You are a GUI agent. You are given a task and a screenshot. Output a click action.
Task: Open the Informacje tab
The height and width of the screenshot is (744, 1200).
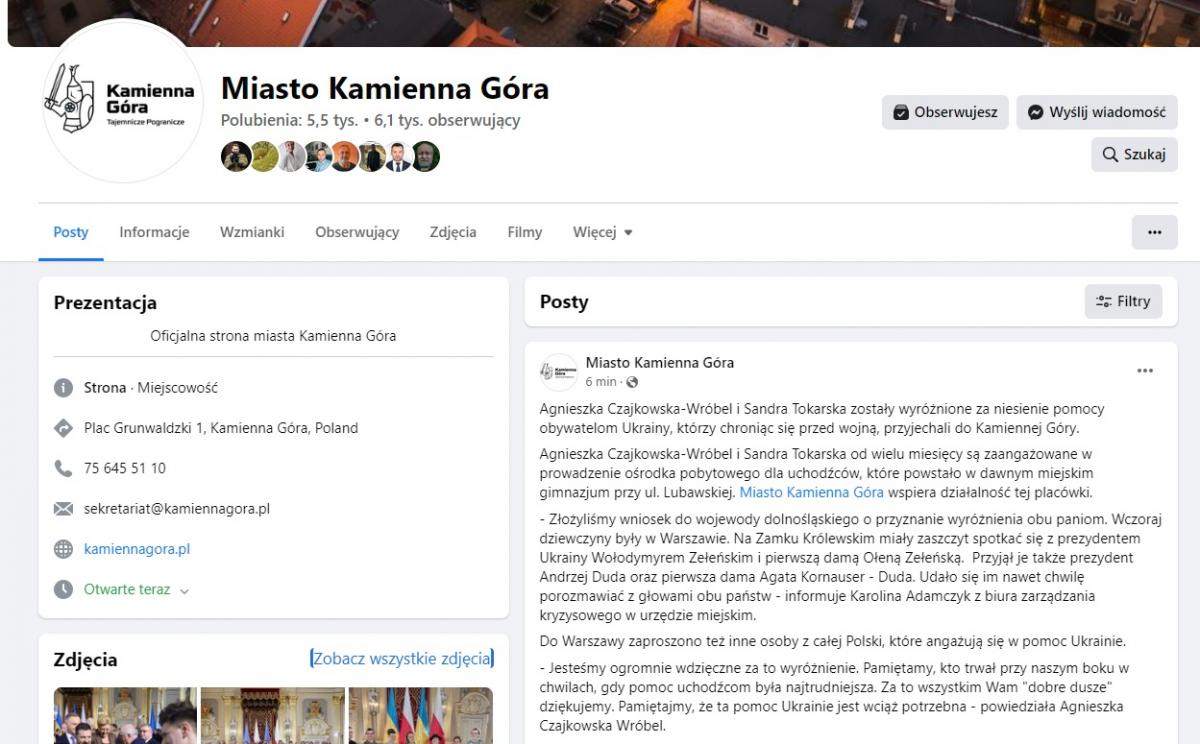(x=154, y=232)
